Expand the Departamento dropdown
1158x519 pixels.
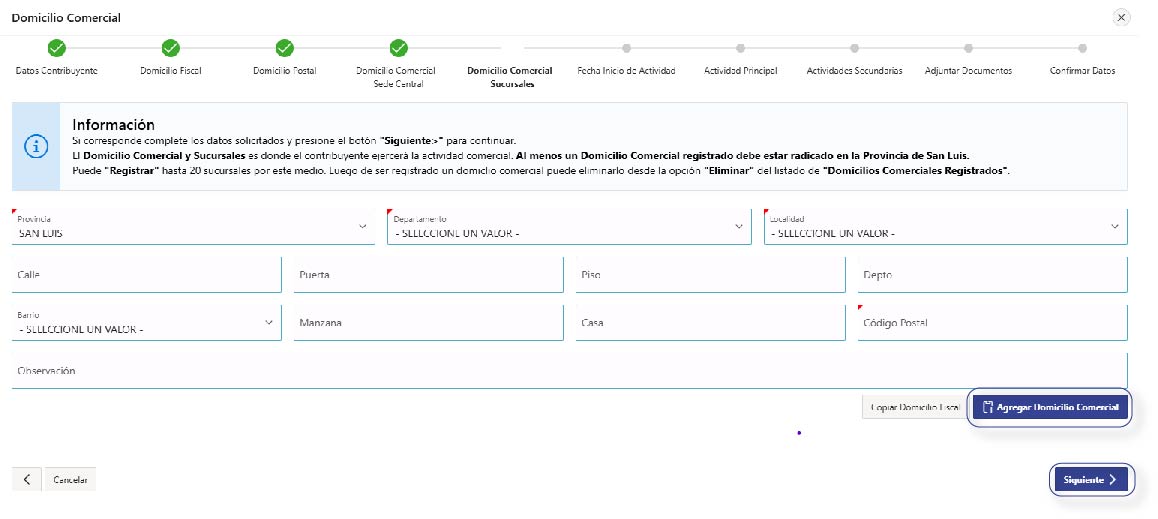click(x=569, y=227)
